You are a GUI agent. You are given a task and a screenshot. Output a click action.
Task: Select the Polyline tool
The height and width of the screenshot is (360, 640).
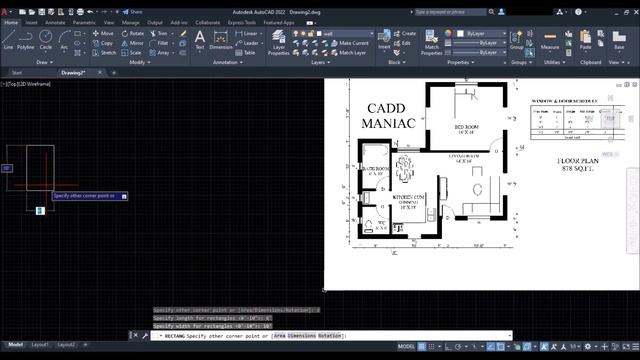tap(25, 40)
